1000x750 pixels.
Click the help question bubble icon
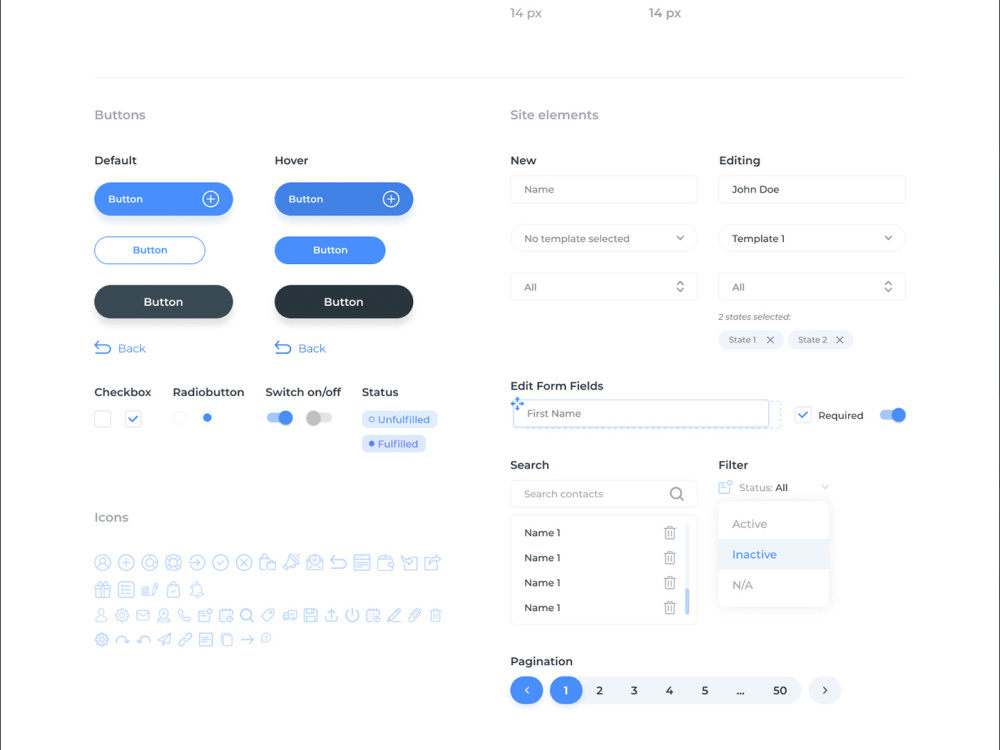coord(267,638)
